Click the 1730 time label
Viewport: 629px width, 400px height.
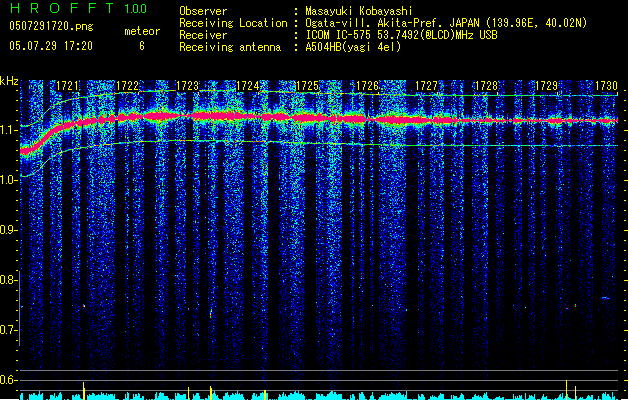click(x=606, y=86)
